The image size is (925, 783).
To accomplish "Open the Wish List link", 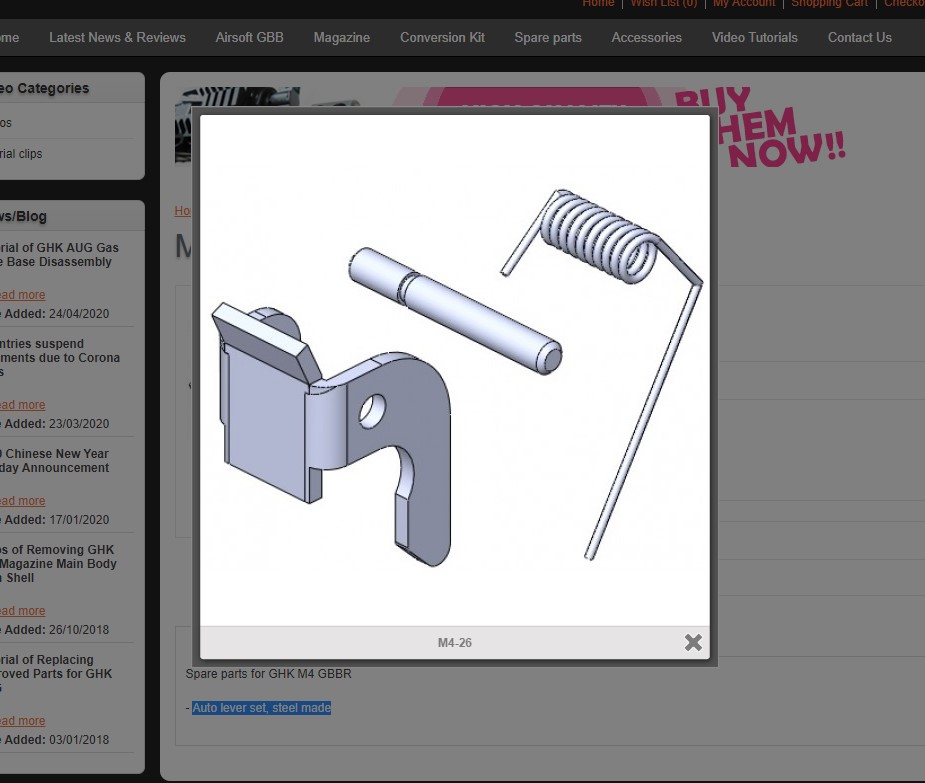I will [x=664, y=4].
